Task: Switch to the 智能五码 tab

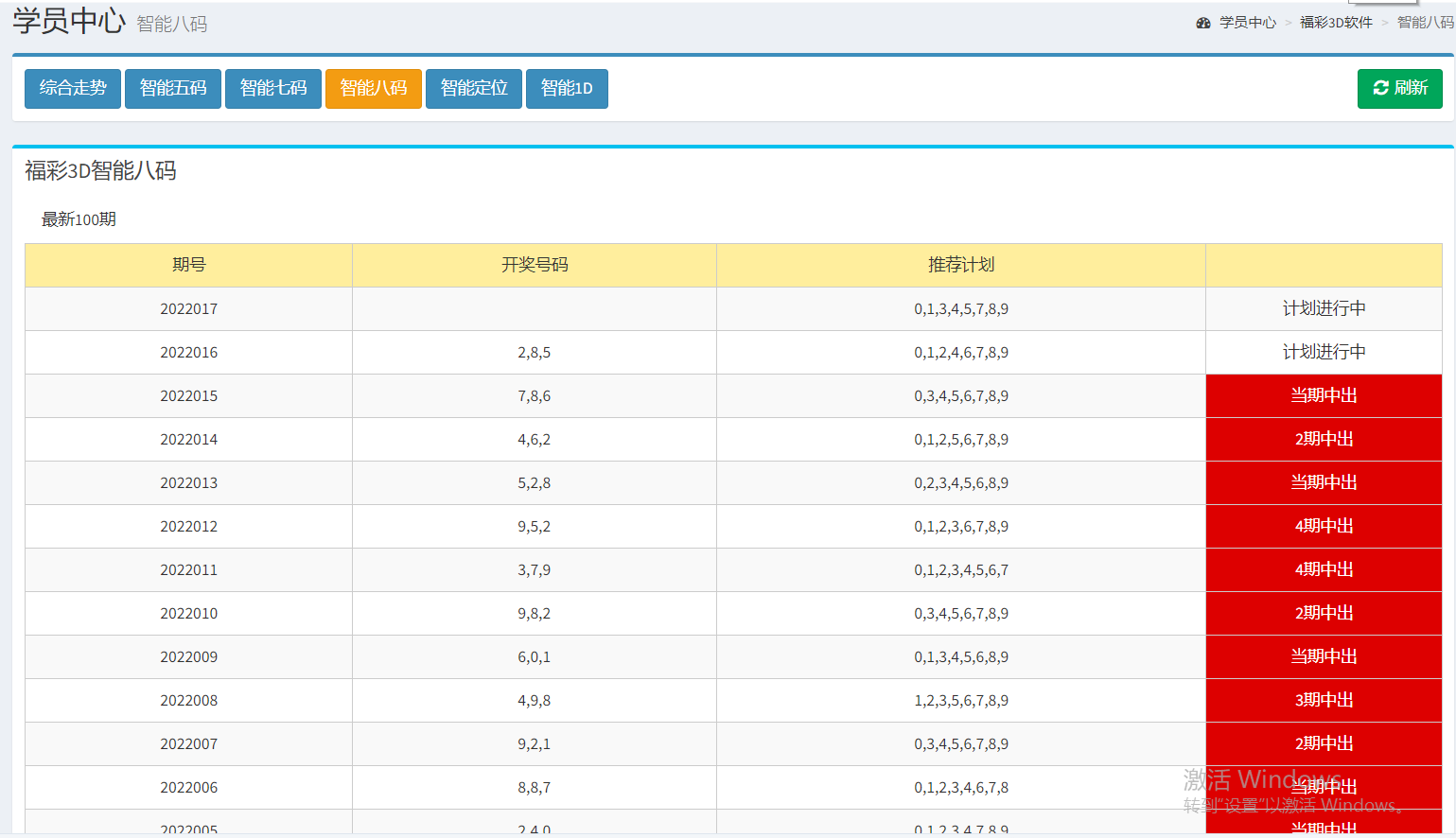Action: click(173, 89)
